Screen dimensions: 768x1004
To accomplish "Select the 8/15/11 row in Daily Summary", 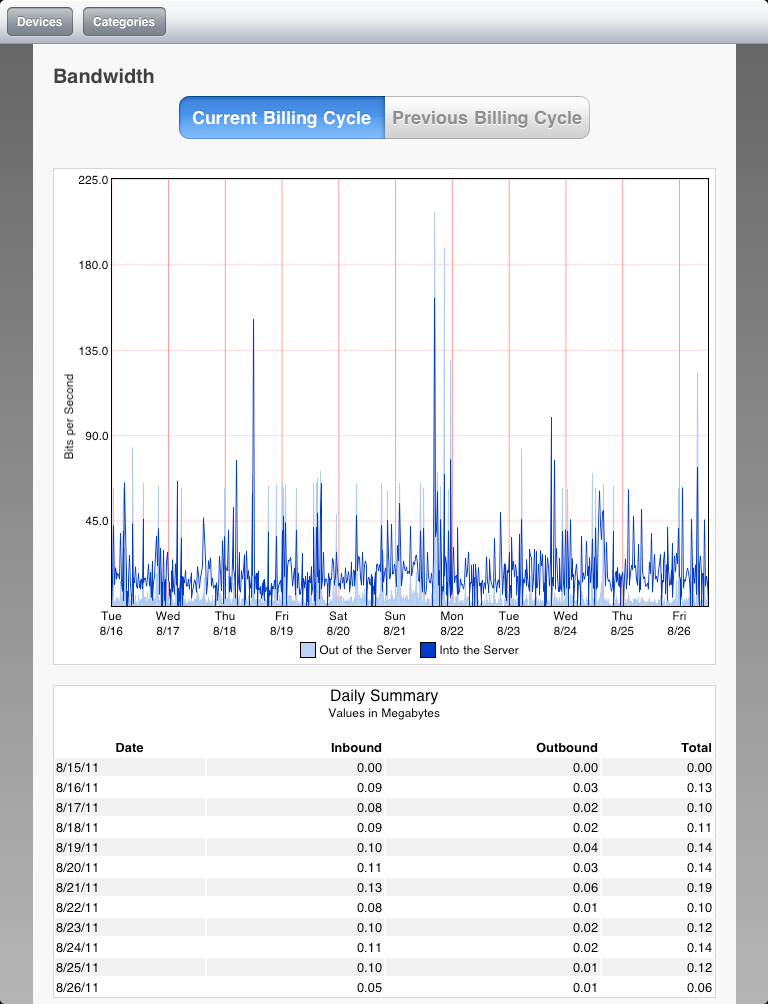I will coord(384,767).
